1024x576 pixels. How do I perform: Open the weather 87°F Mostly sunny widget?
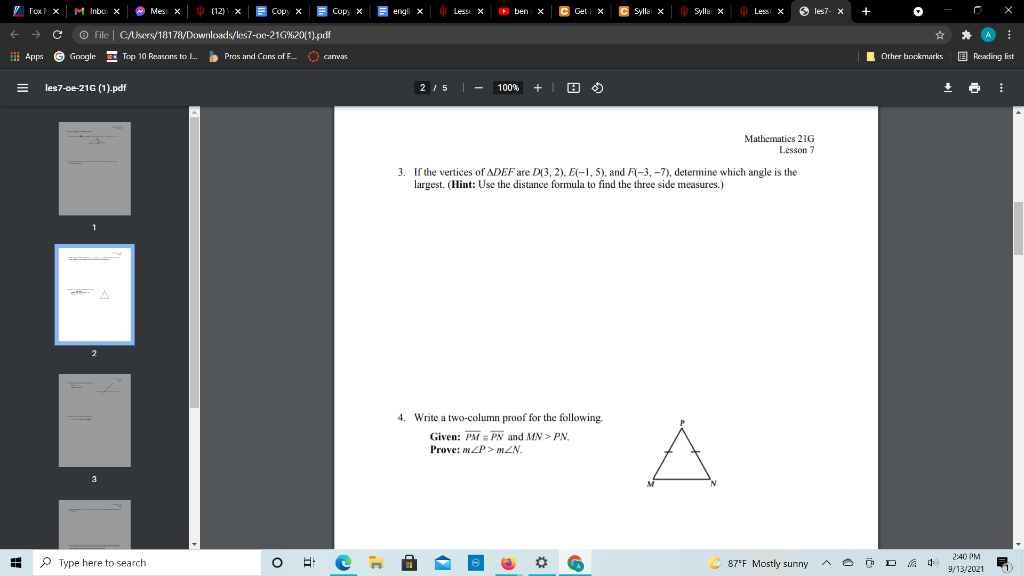[x=759, y=563]
